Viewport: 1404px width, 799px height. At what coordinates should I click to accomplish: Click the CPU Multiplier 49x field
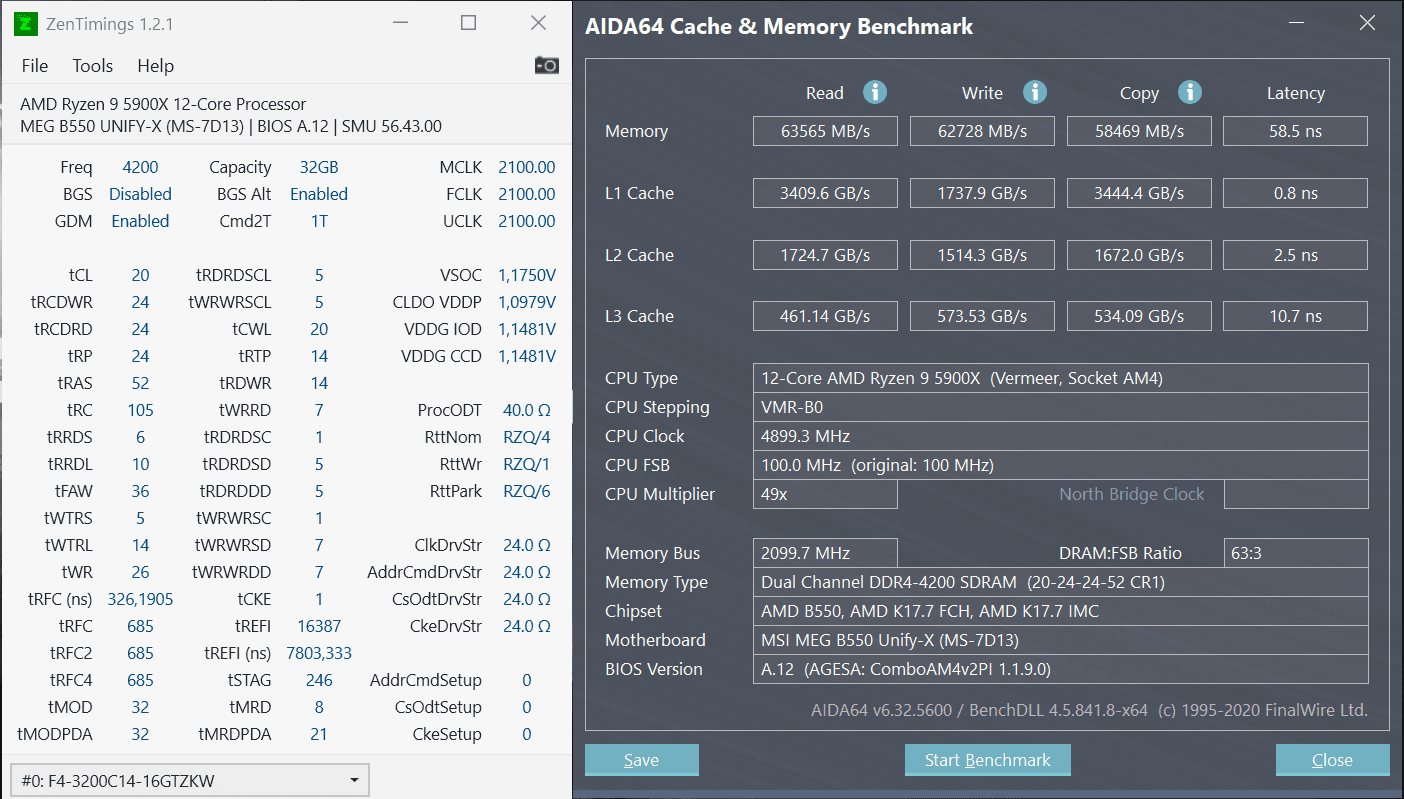825,494
